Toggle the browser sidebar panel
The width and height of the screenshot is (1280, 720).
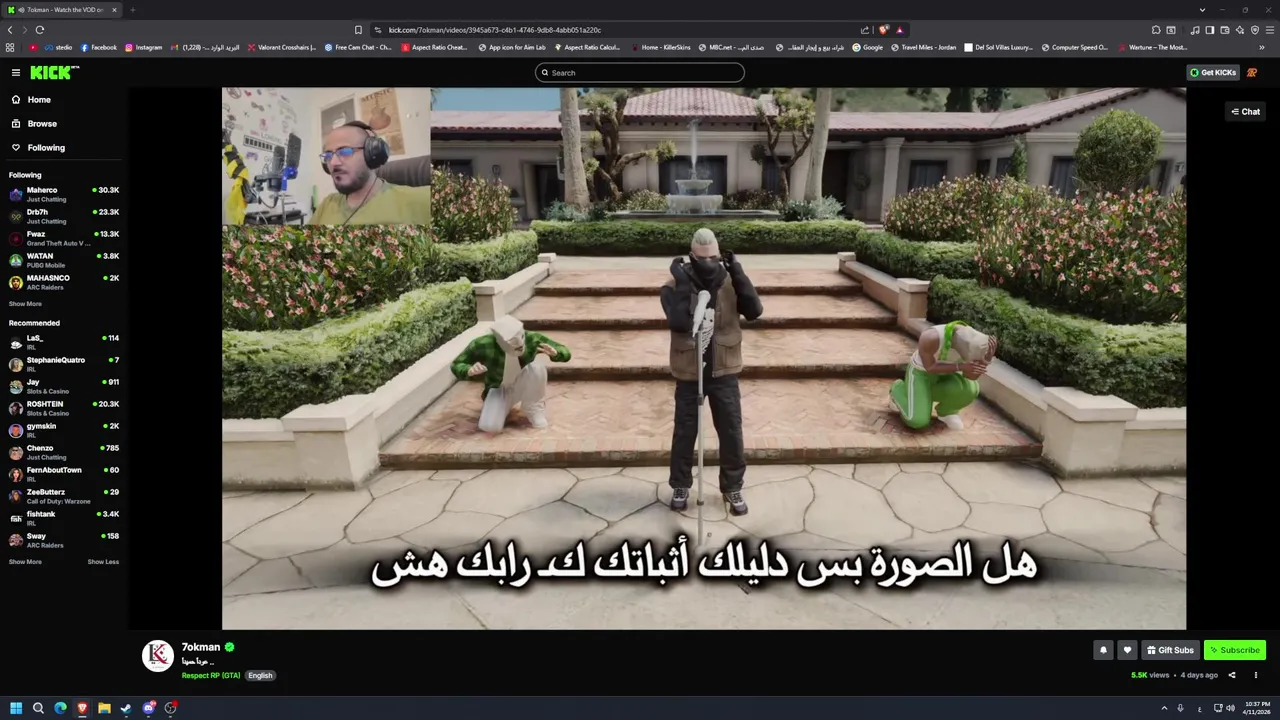click(x=1209, y=30)
